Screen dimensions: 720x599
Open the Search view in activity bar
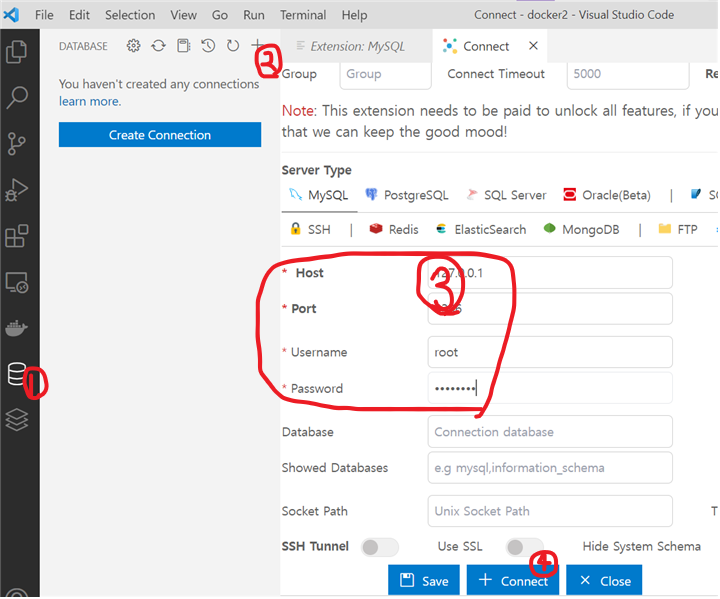click(x=17, y=97)
